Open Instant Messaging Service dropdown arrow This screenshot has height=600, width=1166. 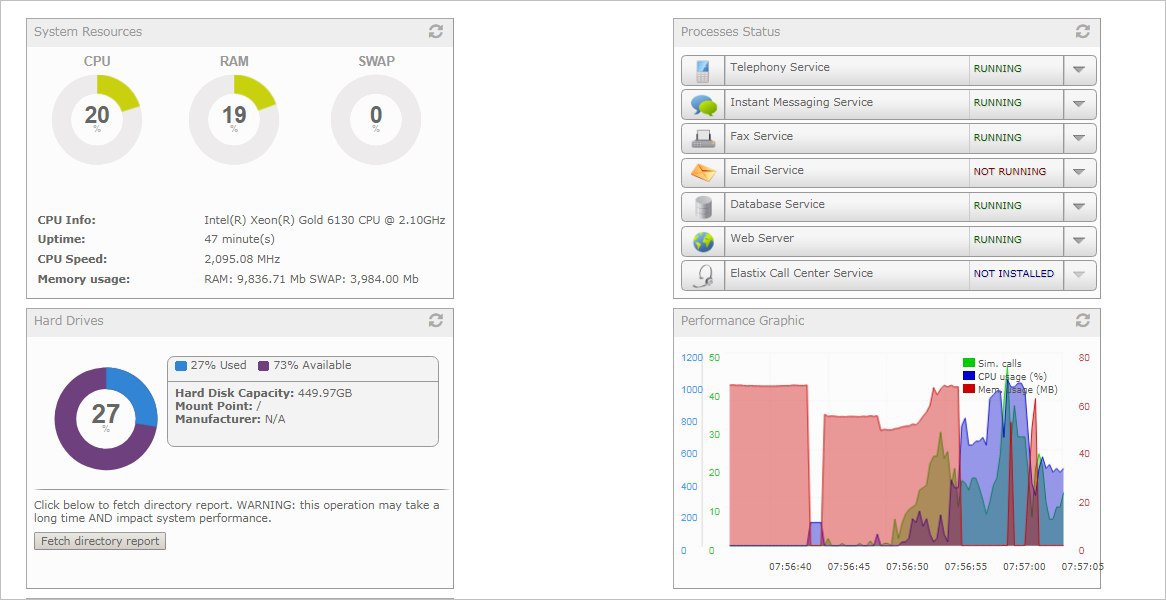1080,104
